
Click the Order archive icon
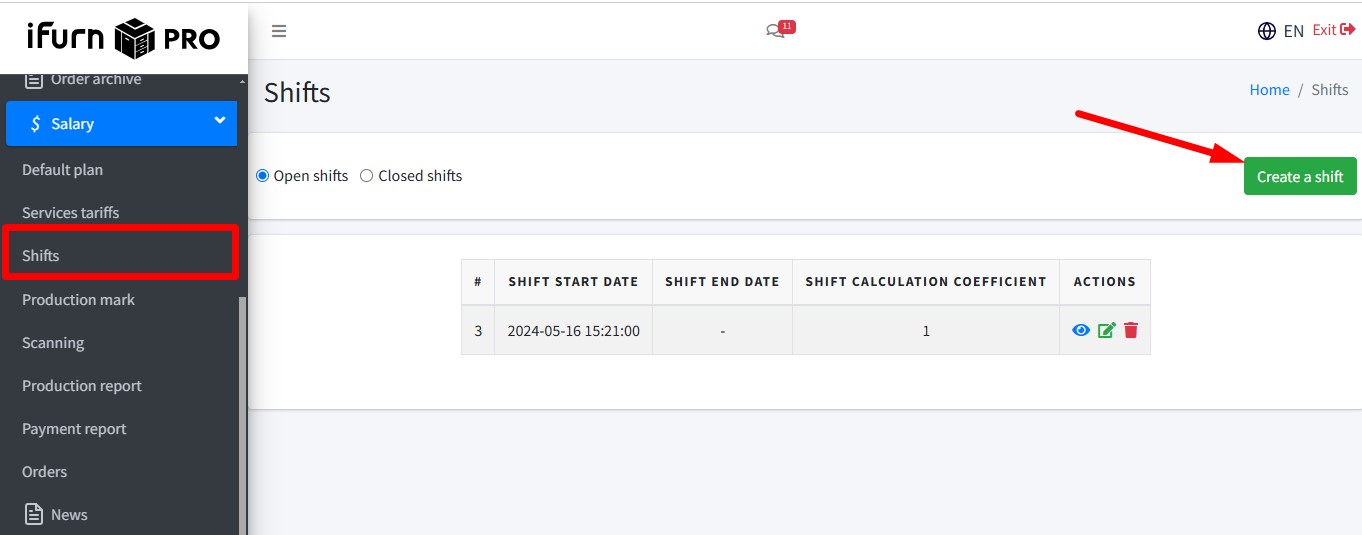(34, 79)
